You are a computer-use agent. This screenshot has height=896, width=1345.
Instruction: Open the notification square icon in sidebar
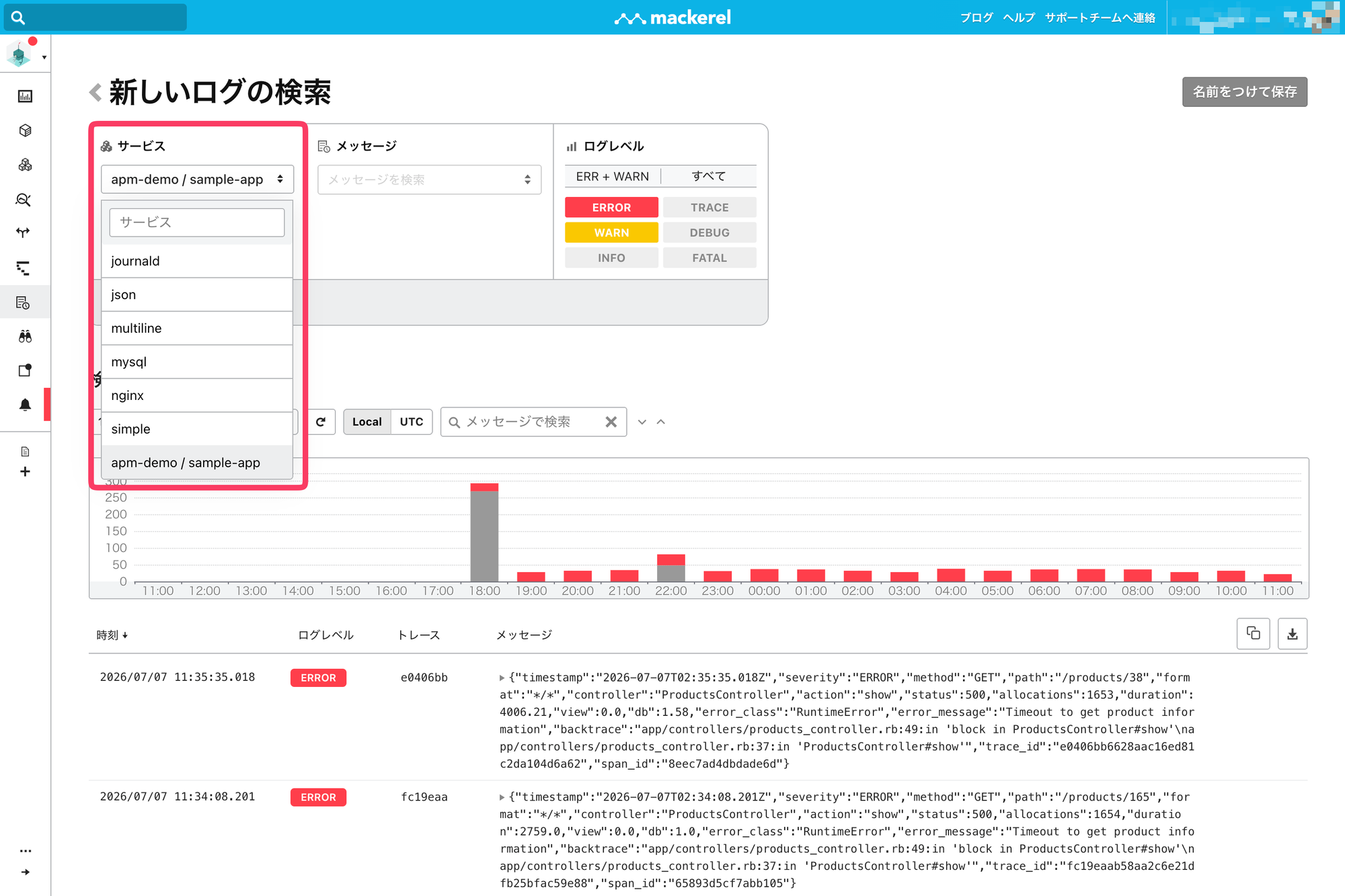(x=25, y=370)
